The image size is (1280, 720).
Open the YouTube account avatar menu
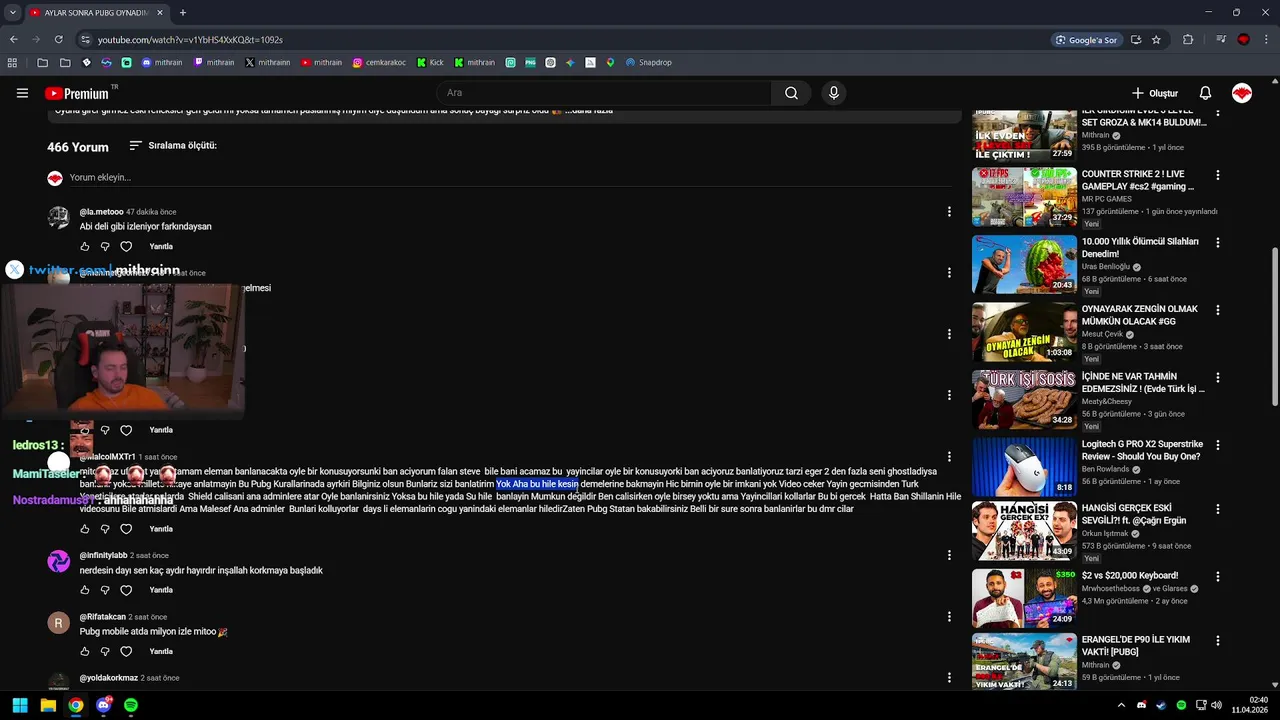point(1242,93)
